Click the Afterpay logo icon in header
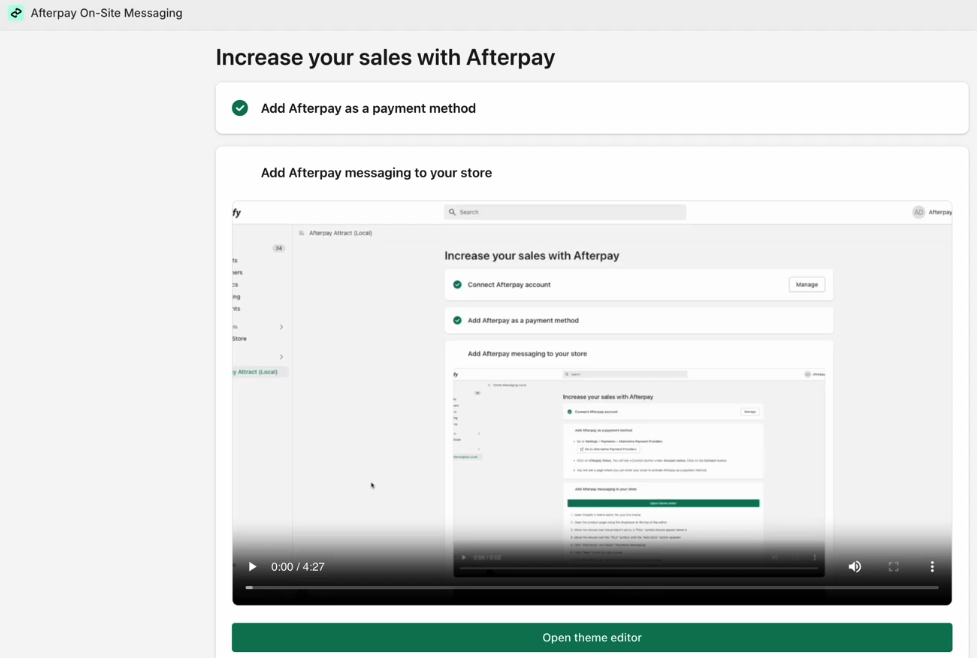 (16, 13)
